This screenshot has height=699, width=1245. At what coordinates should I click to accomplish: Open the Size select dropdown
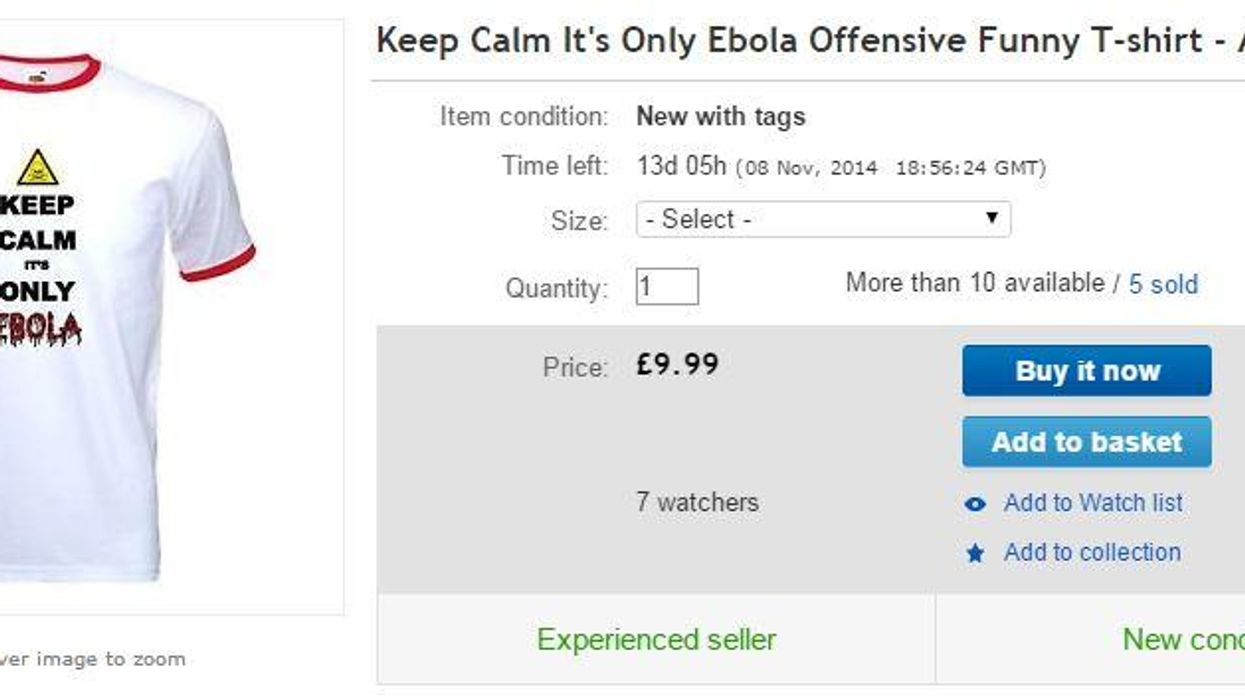tap(822, 220)
